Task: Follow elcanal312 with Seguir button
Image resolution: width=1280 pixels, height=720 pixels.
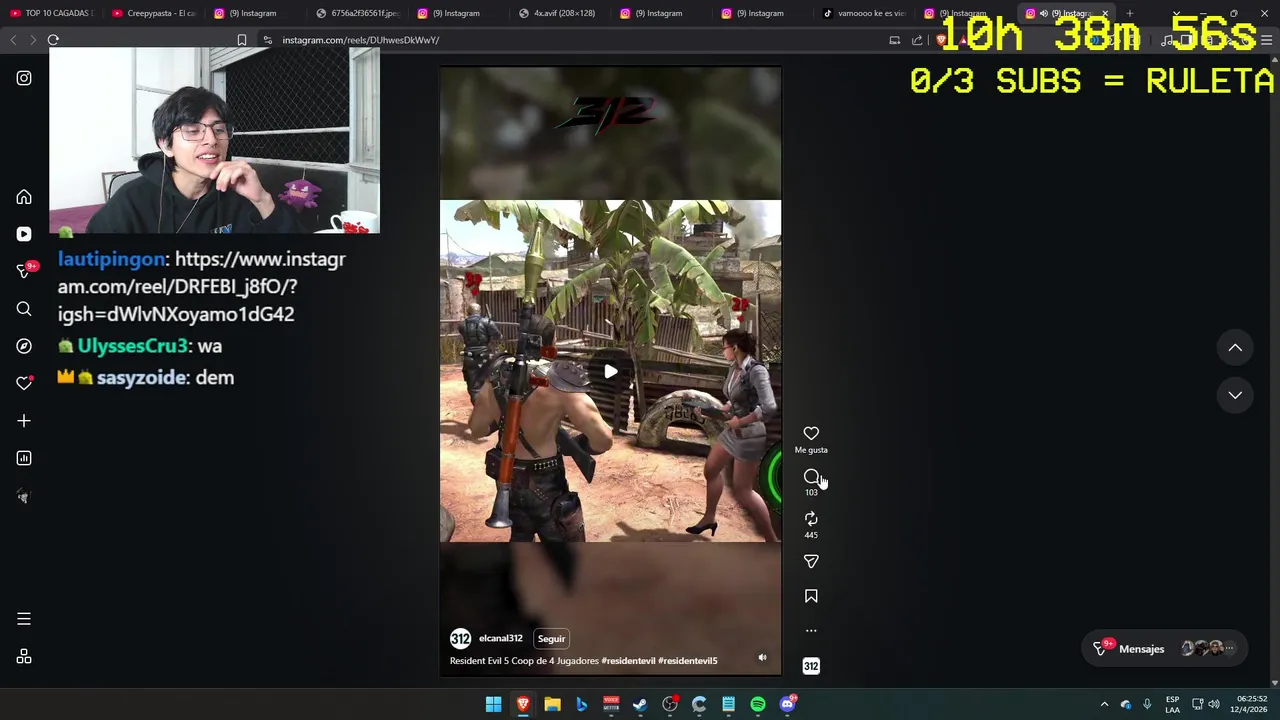Action: (551, 638)
